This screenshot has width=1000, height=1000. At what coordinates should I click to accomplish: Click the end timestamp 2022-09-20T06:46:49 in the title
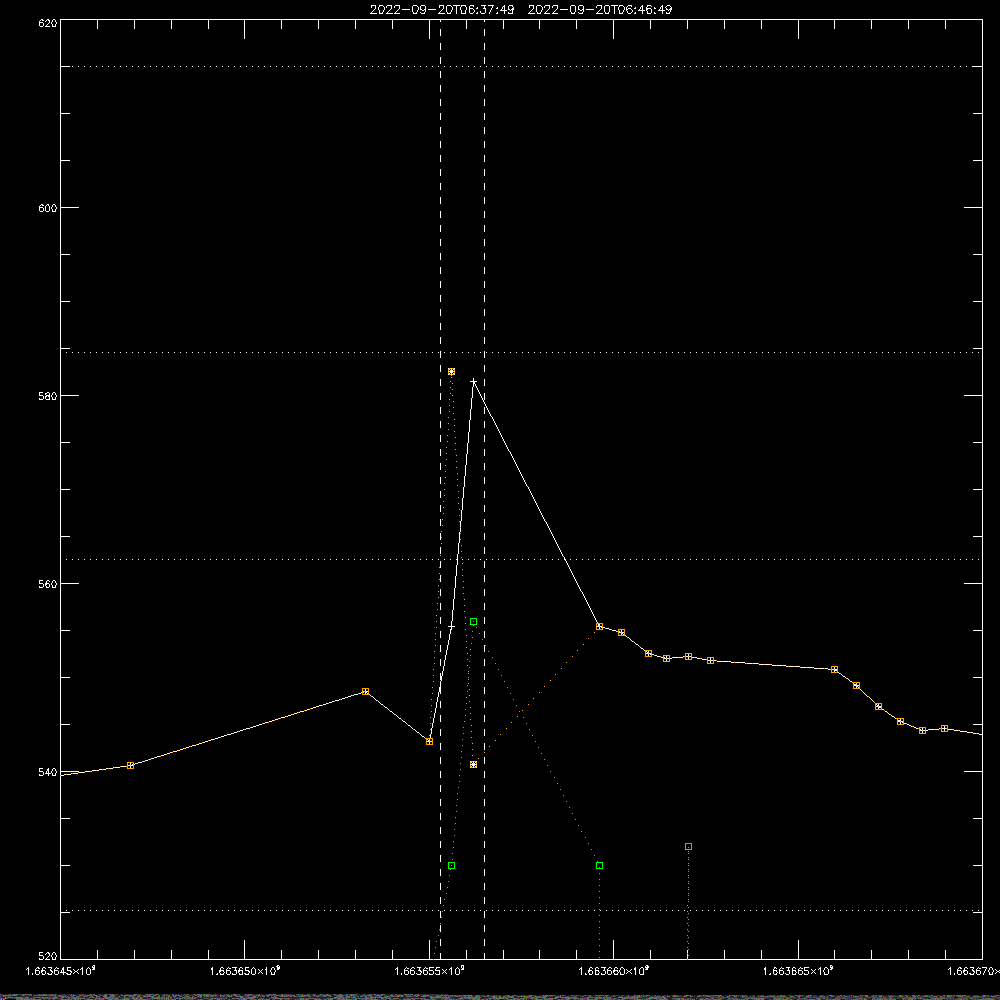(x=599, y=10)
